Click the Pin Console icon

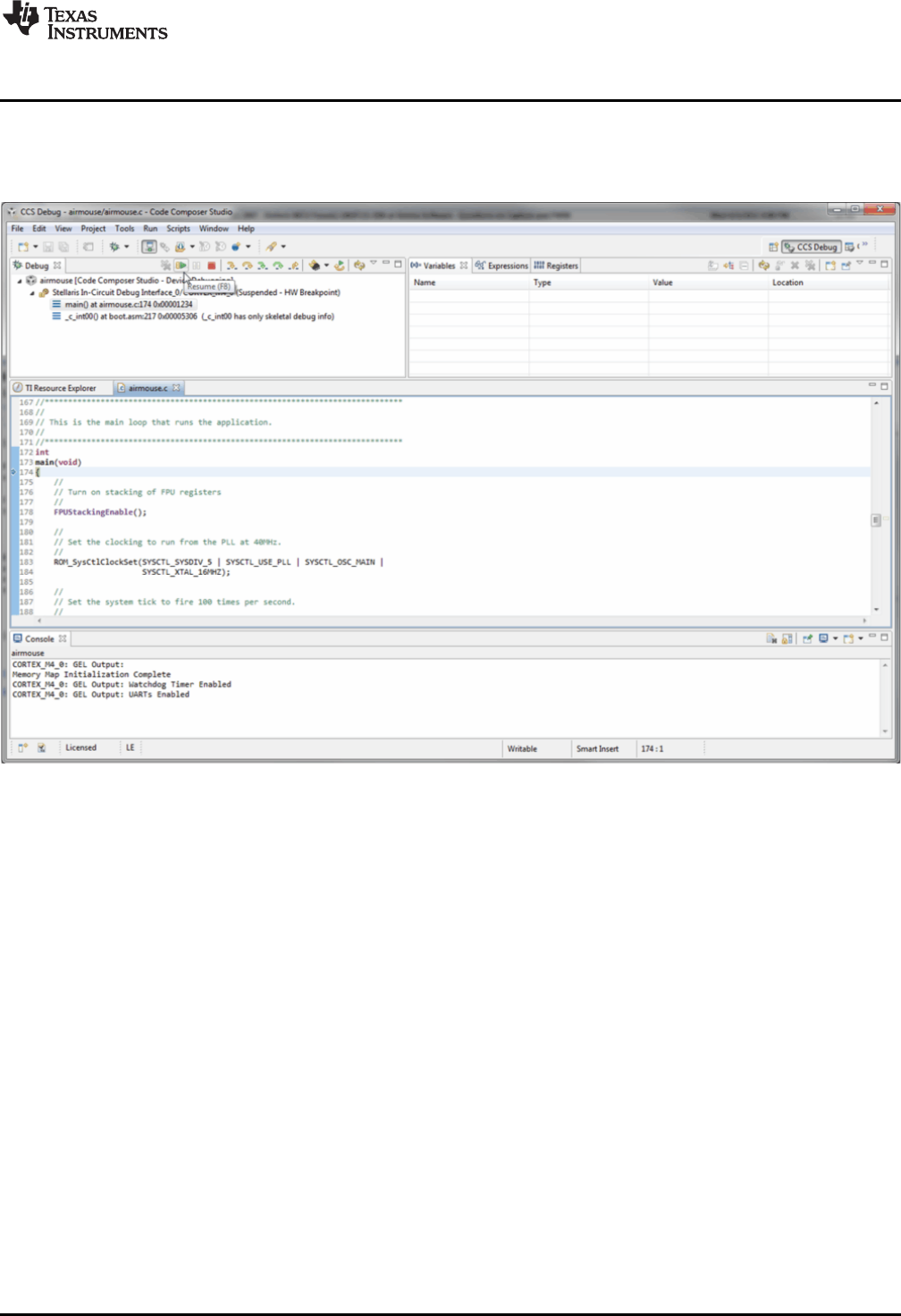click(x=807, y=638)
